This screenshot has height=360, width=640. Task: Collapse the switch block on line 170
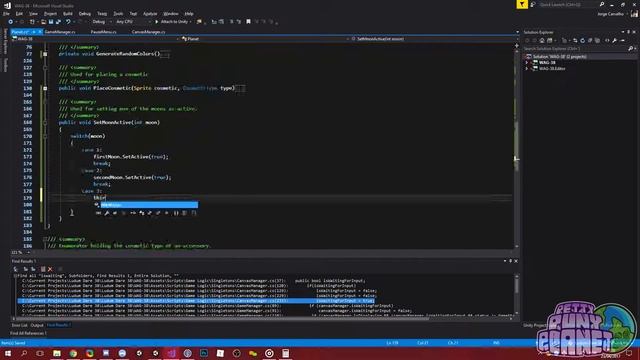(45, 136)
